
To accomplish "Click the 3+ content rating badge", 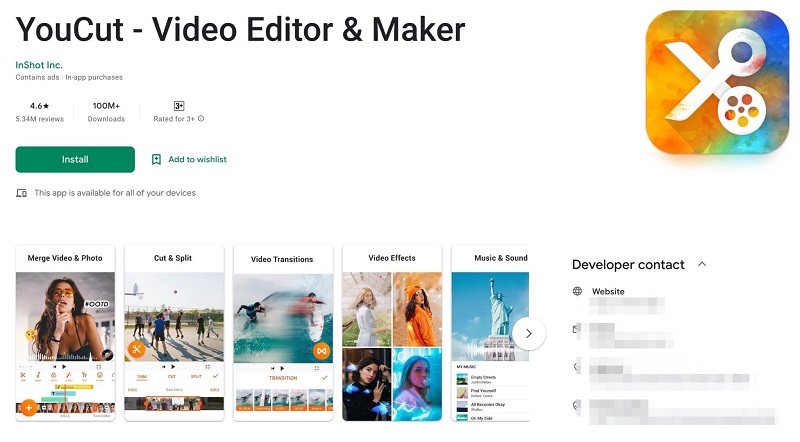I will click(x=179, y=106).
